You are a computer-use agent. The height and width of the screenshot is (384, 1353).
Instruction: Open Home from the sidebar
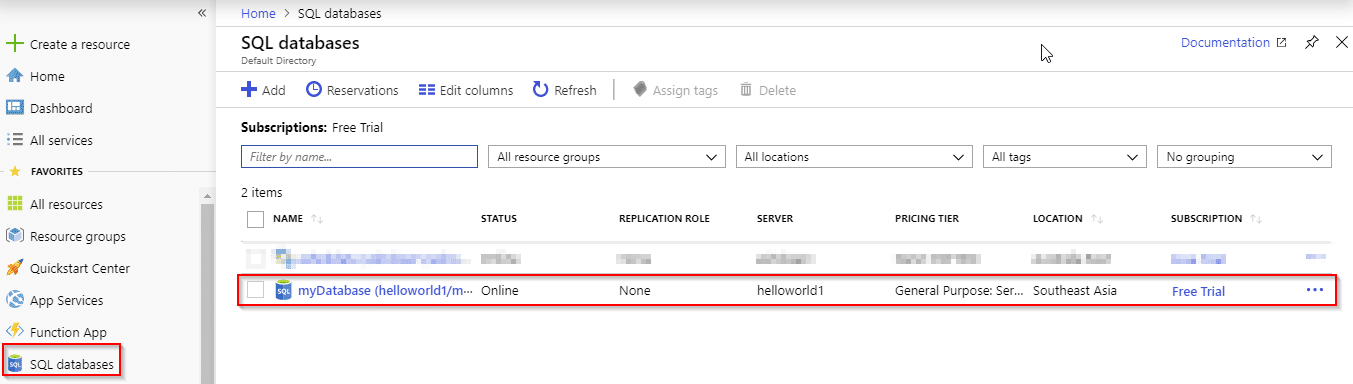point(47,76)
